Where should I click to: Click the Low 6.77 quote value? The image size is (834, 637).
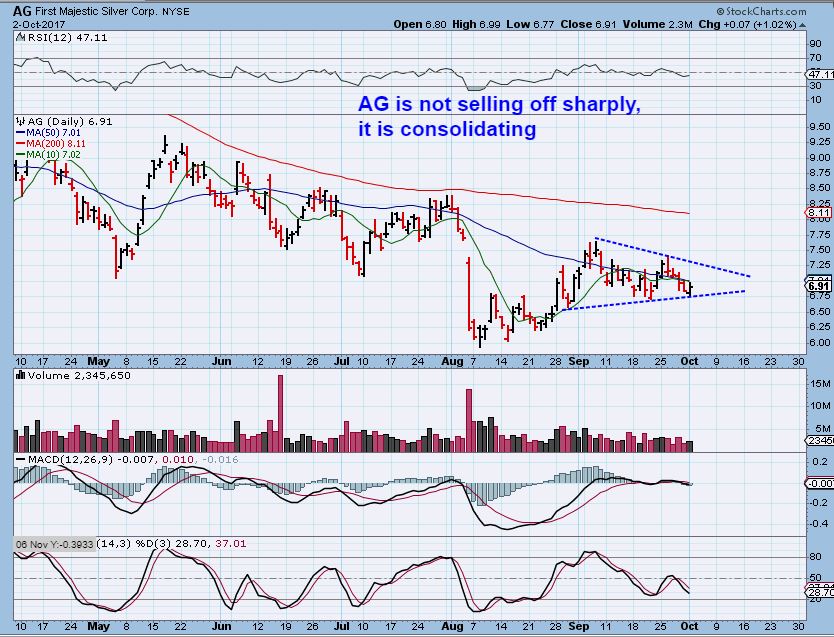pos(530,24)
